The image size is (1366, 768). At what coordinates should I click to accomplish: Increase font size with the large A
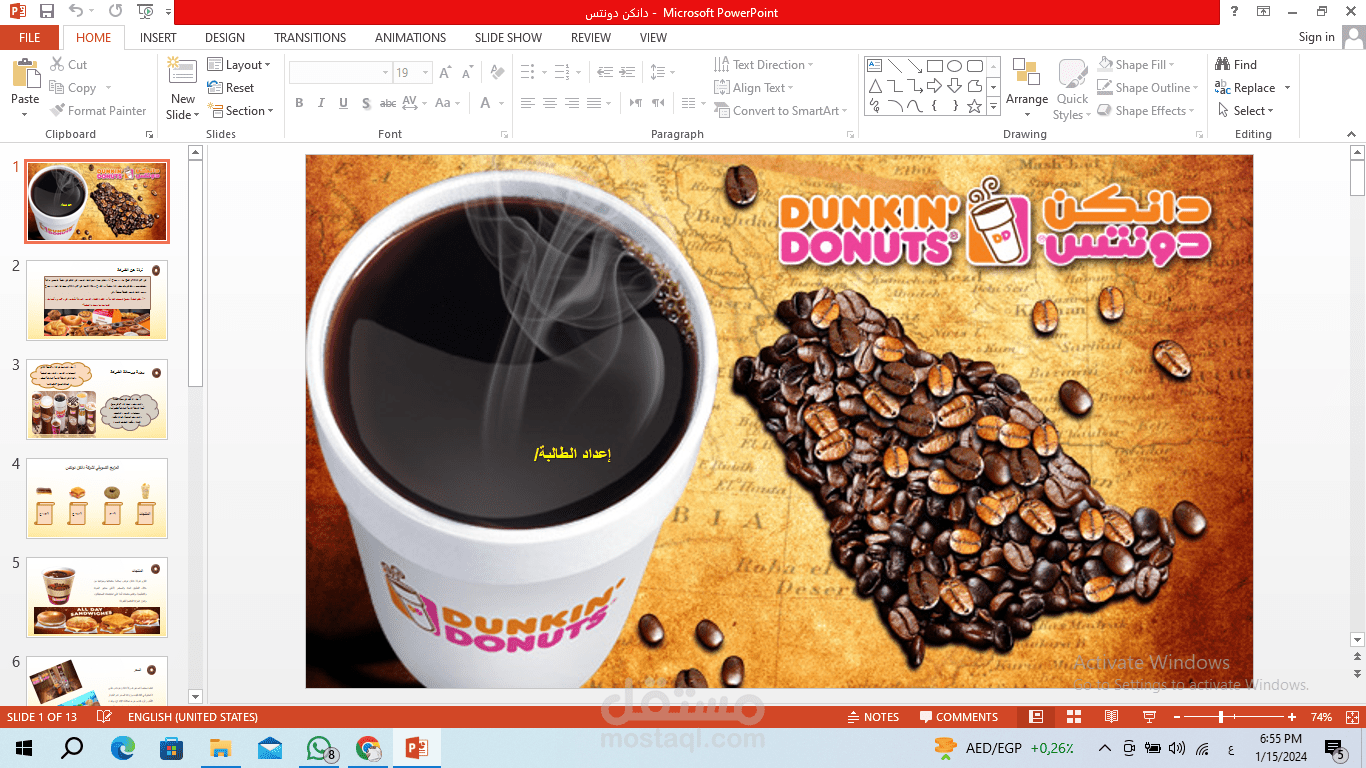[447, 73]
